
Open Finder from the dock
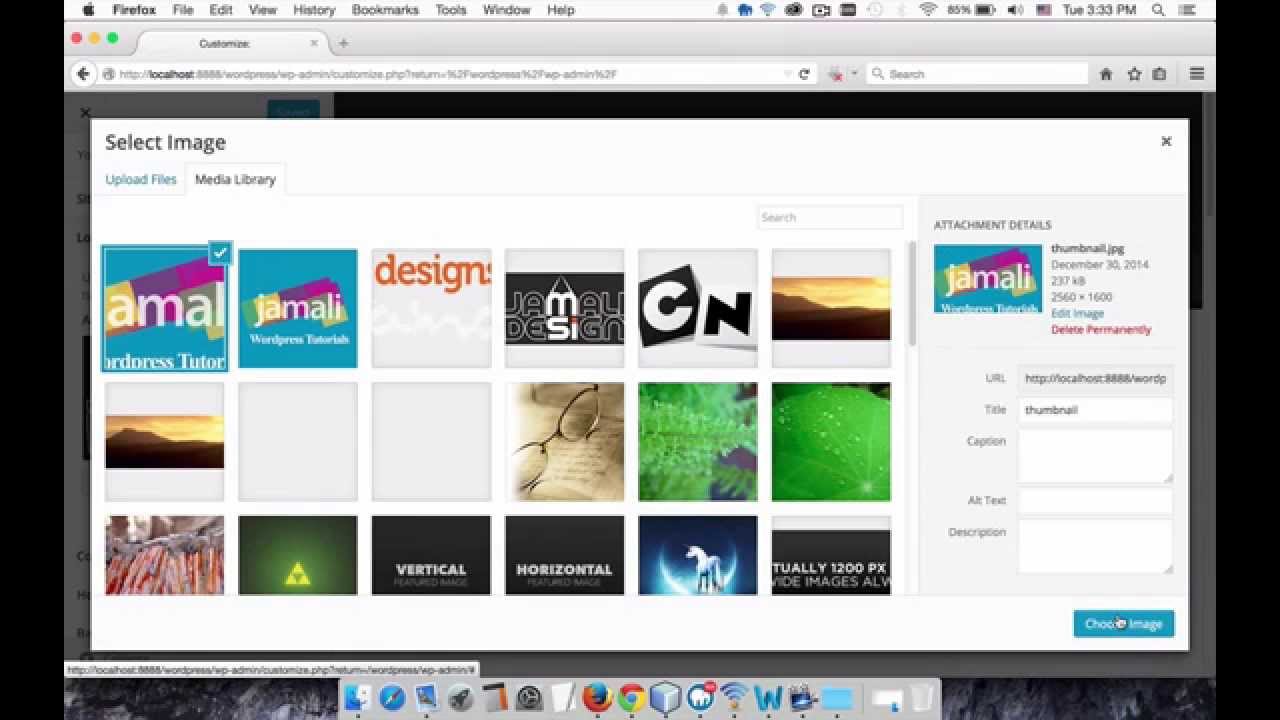(358, 697)
